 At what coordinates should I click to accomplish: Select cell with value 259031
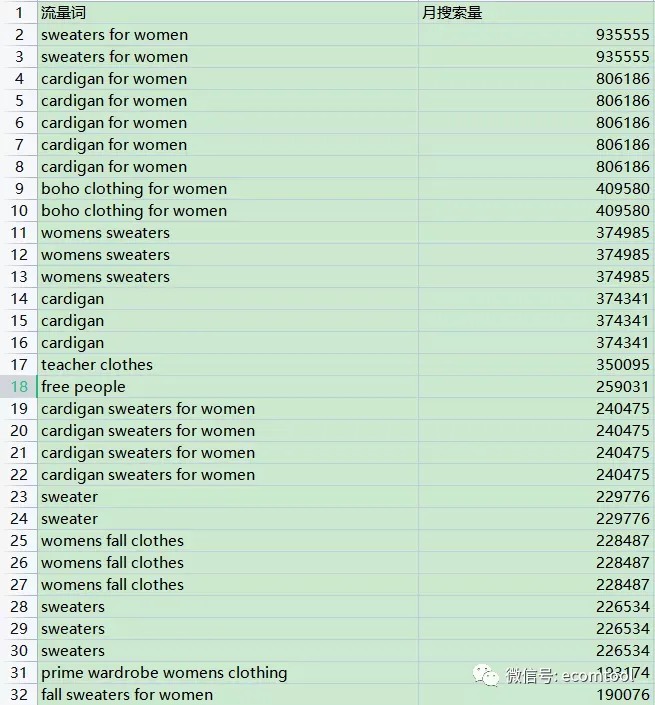click(536, 387)
